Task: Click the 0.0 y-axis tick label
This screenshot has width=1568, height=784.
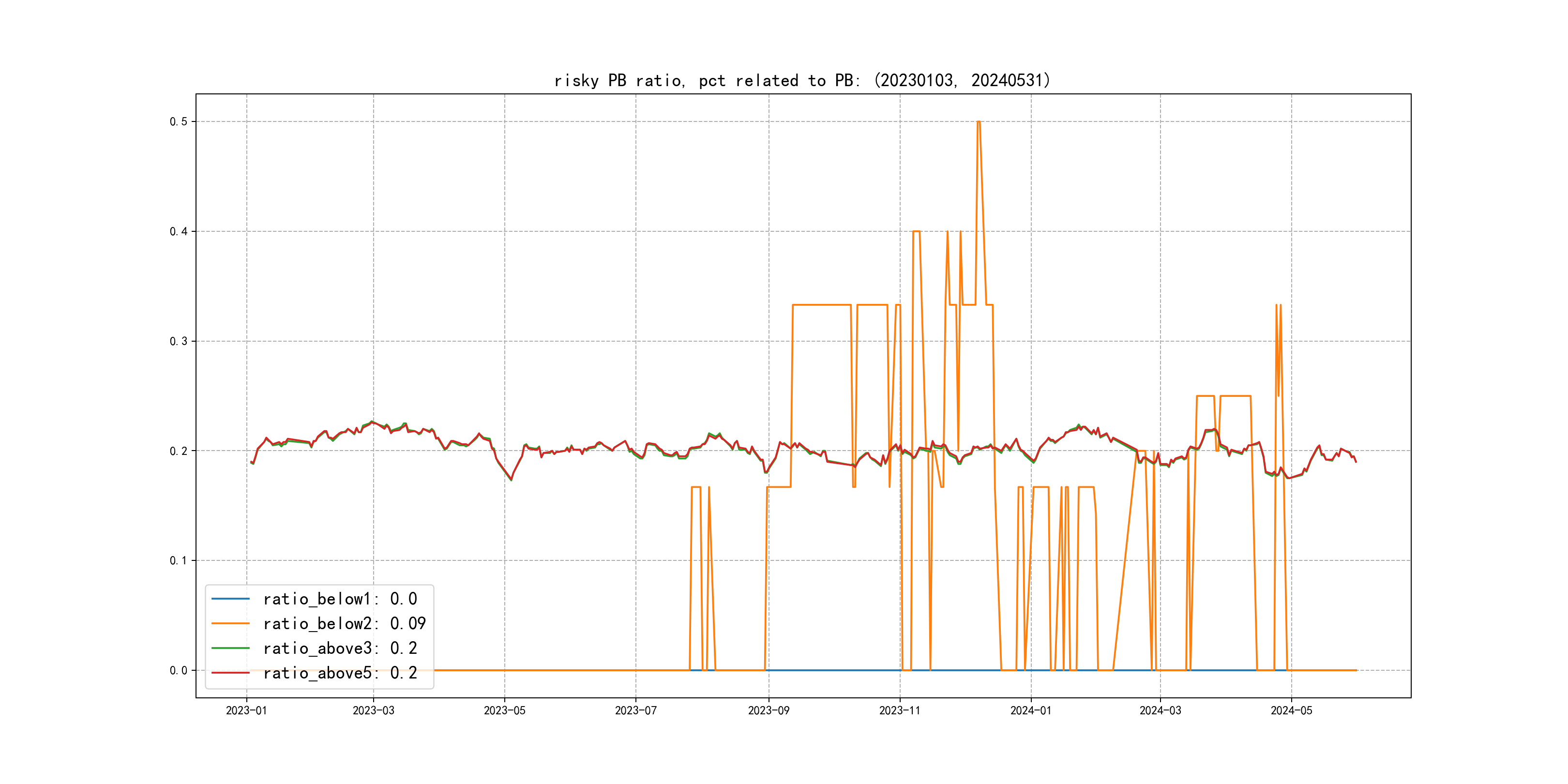Action: (179, 670)
